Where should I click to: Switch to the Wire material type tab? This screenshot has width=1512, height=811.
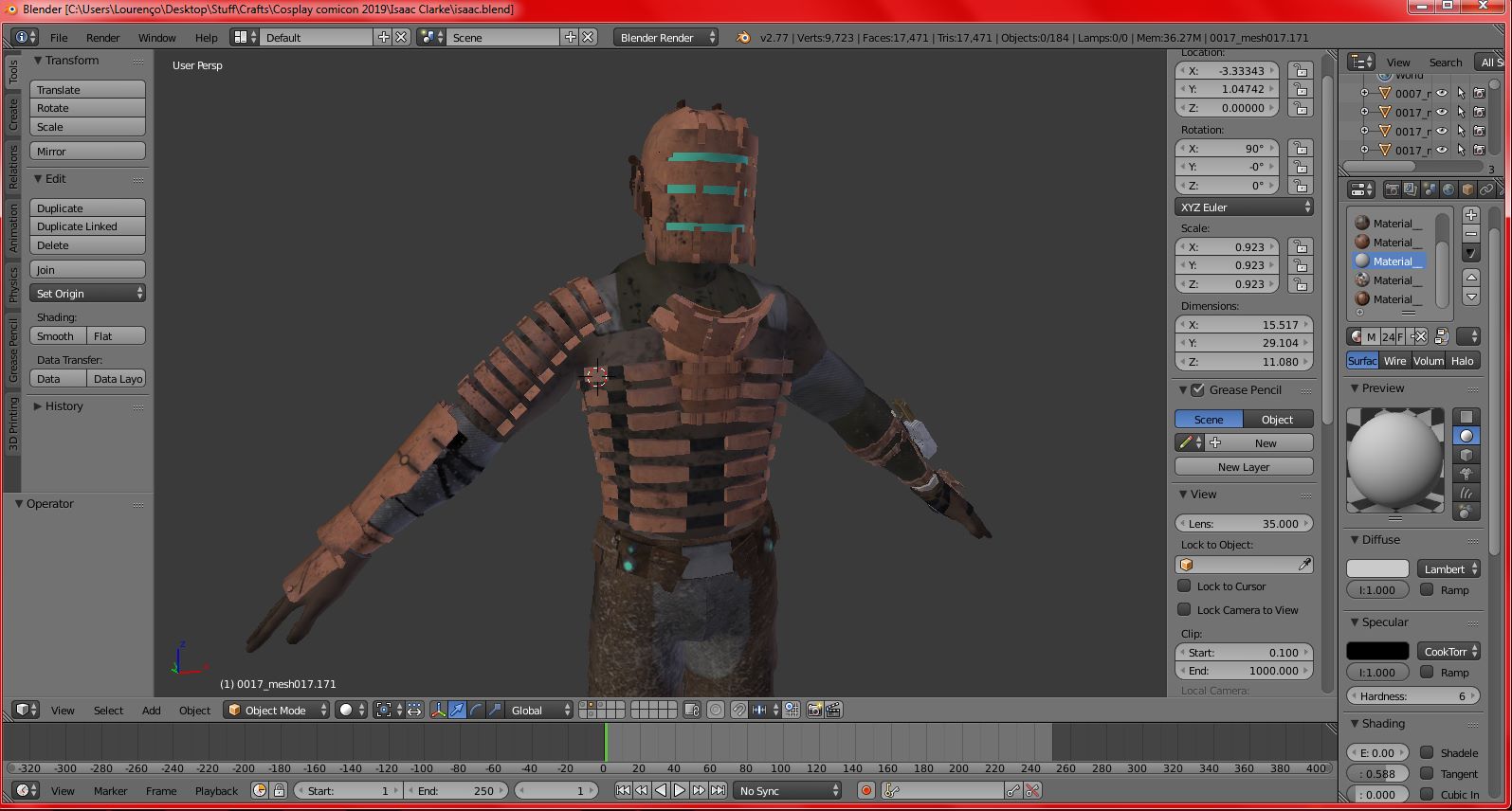point(1394,360)
